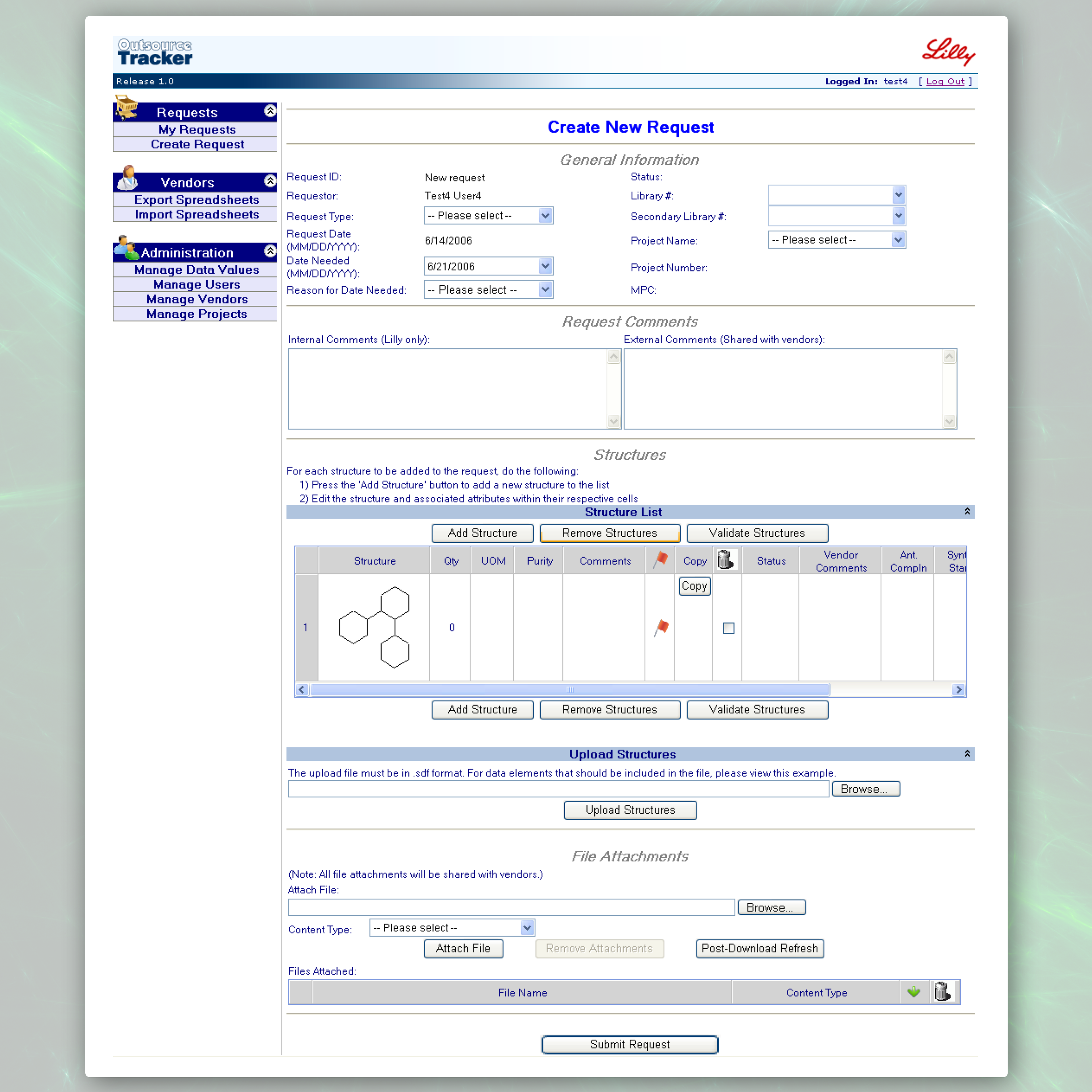Click the Log Out link
The width and height of the screenshot is (1092, 1092).
[x=945, y=81]
